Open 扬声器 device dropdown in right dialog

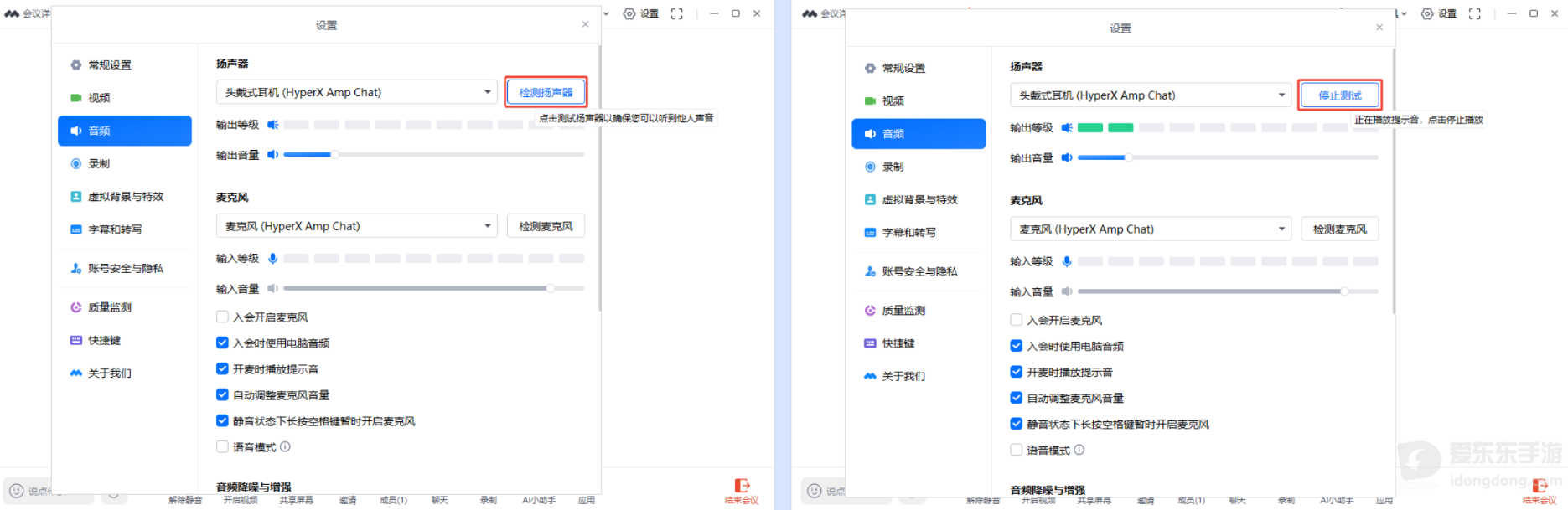coord(1151,95)
